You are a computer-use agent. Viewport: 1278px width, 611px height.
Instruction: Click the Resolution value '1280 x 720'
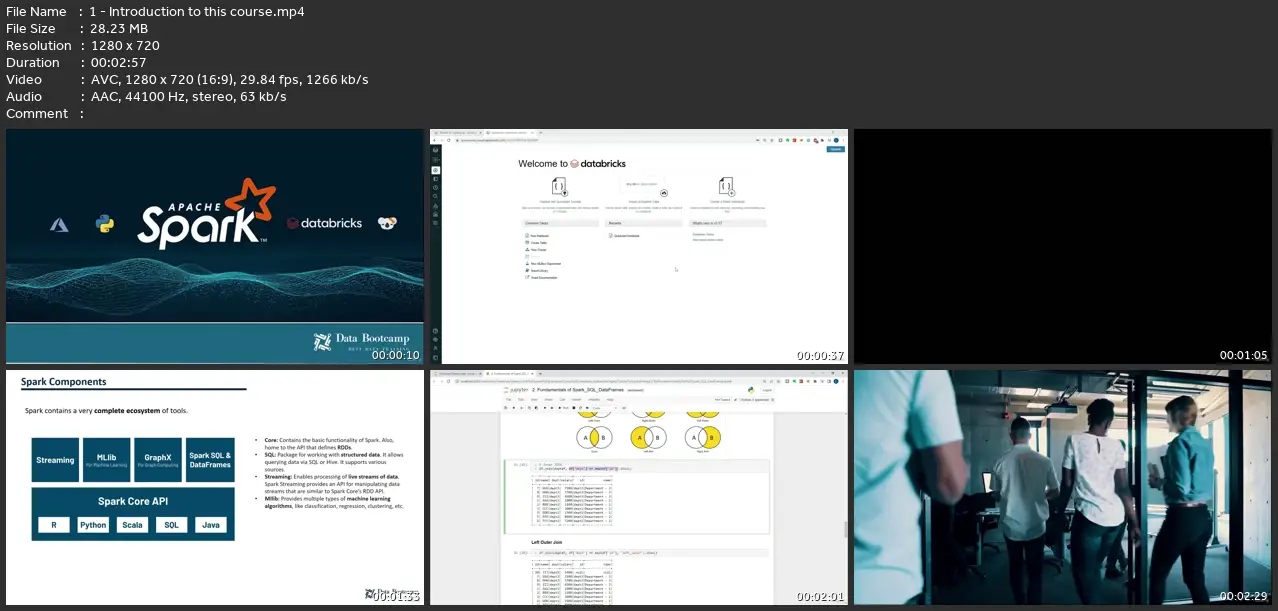[124, 45]
